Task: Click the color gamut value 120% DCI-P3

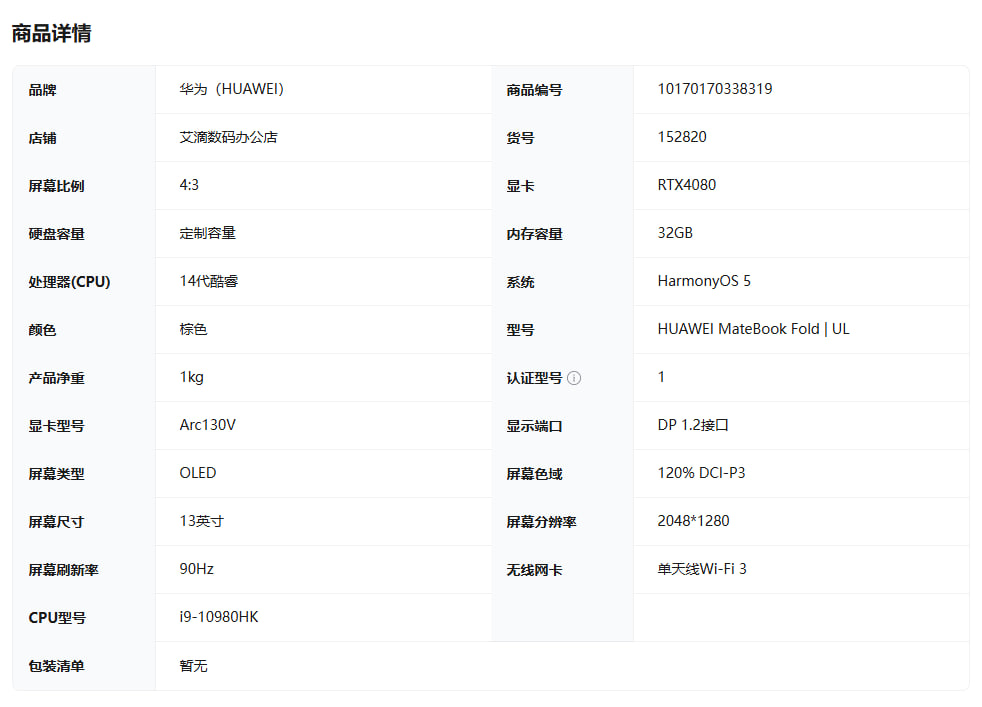Action: pyautogui.click(x=701, y=473)
